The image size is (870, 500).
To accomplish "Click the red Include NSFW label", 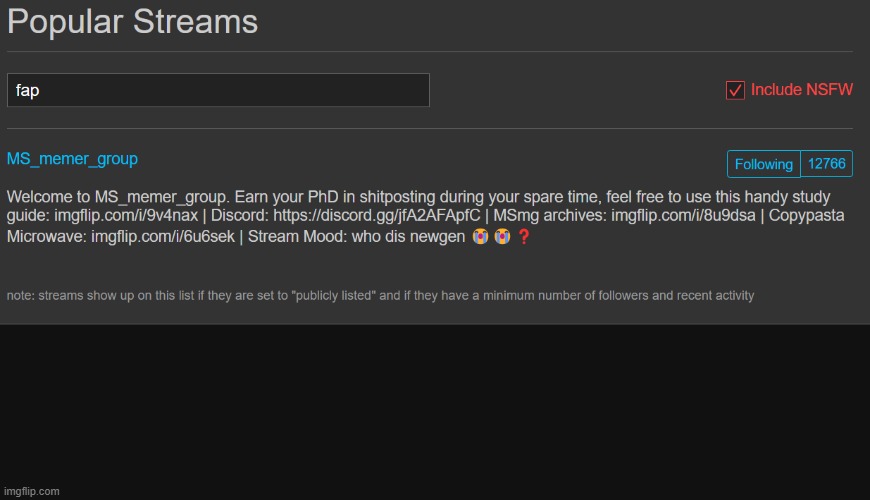I will (802, 90).
